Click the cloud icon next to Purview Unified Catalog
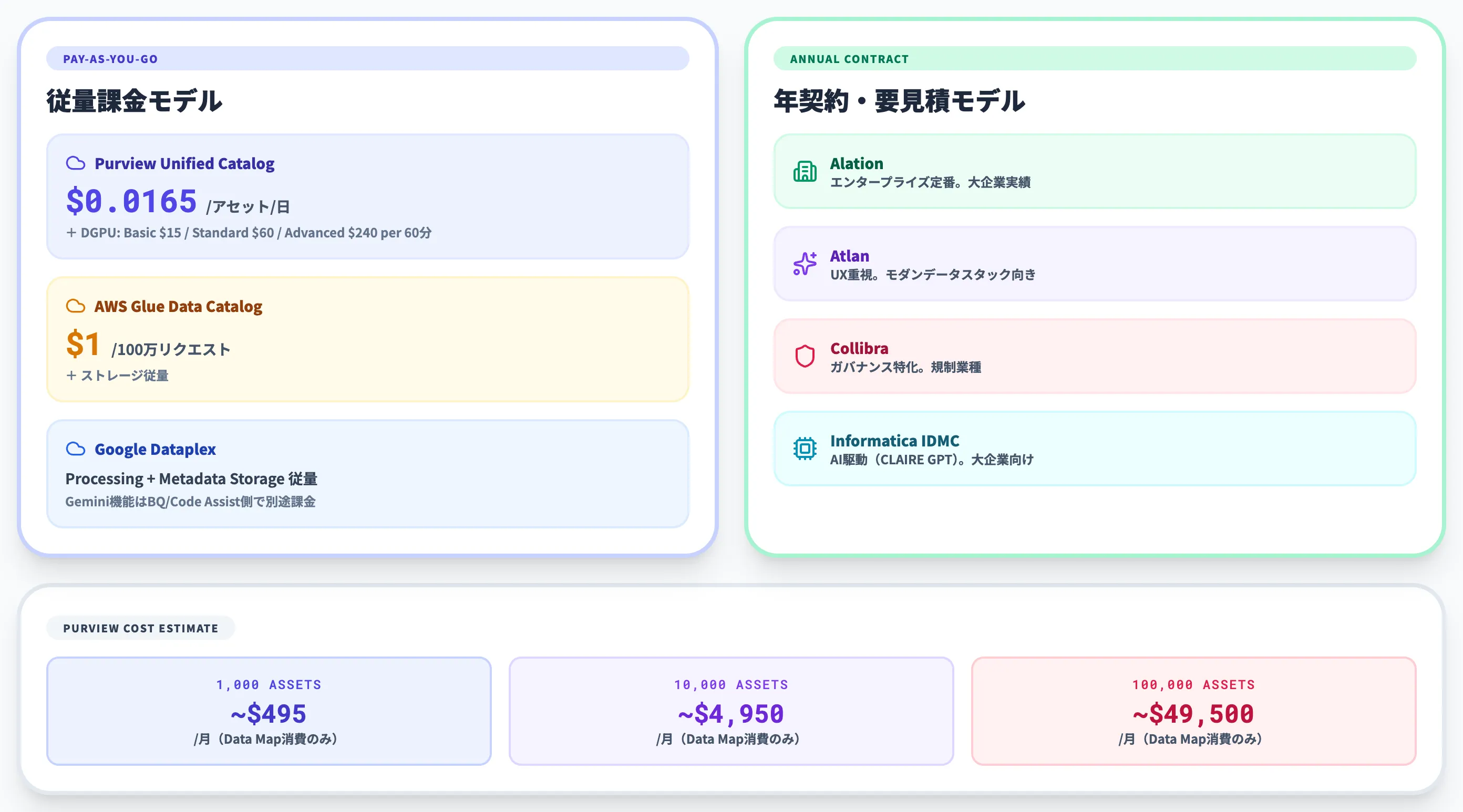The height and width of the screenshot is (812, 1463). pyautogui.click(x=77, y=163)
